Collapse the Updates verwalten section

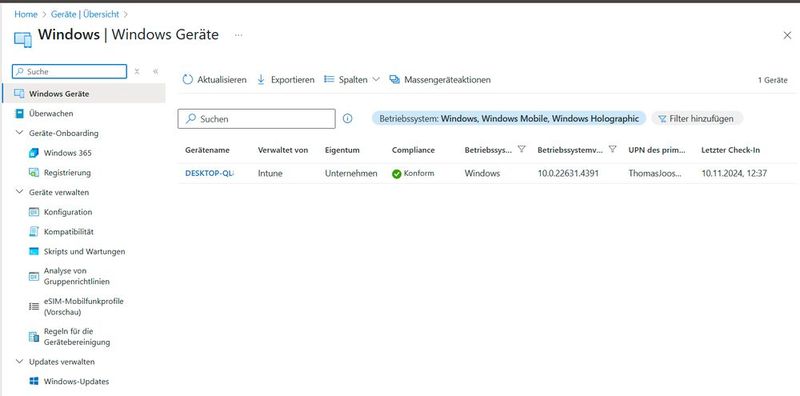coord(19,361)
